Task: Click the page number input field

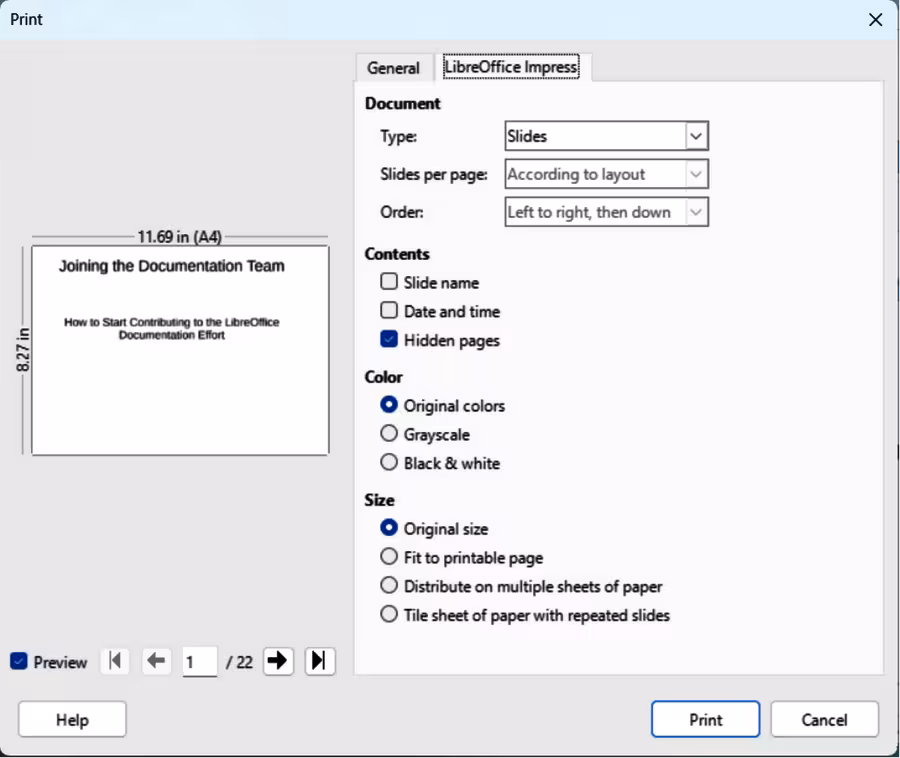Action: [x=200, y=662]
